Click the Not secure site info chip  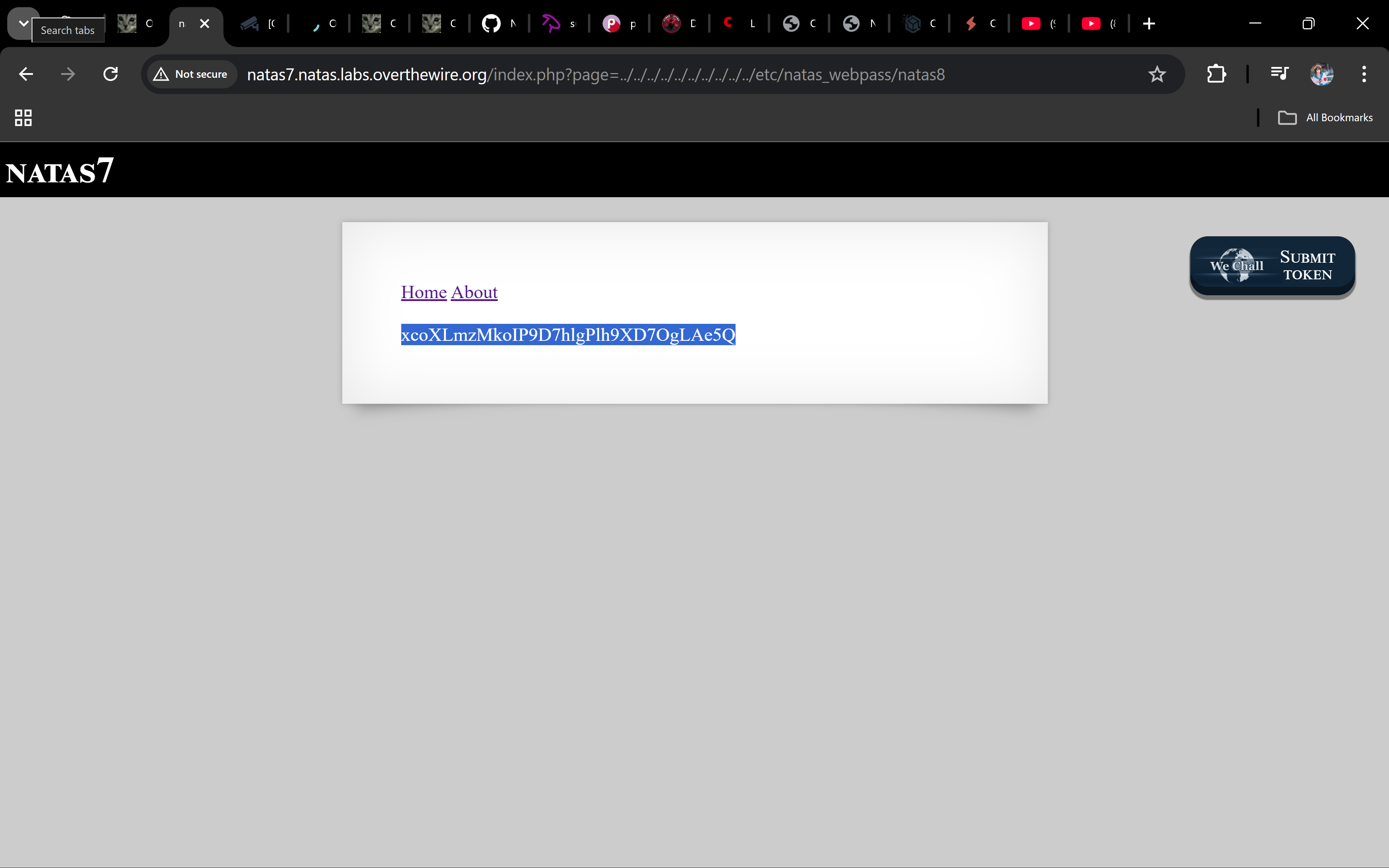coord(191,74)
